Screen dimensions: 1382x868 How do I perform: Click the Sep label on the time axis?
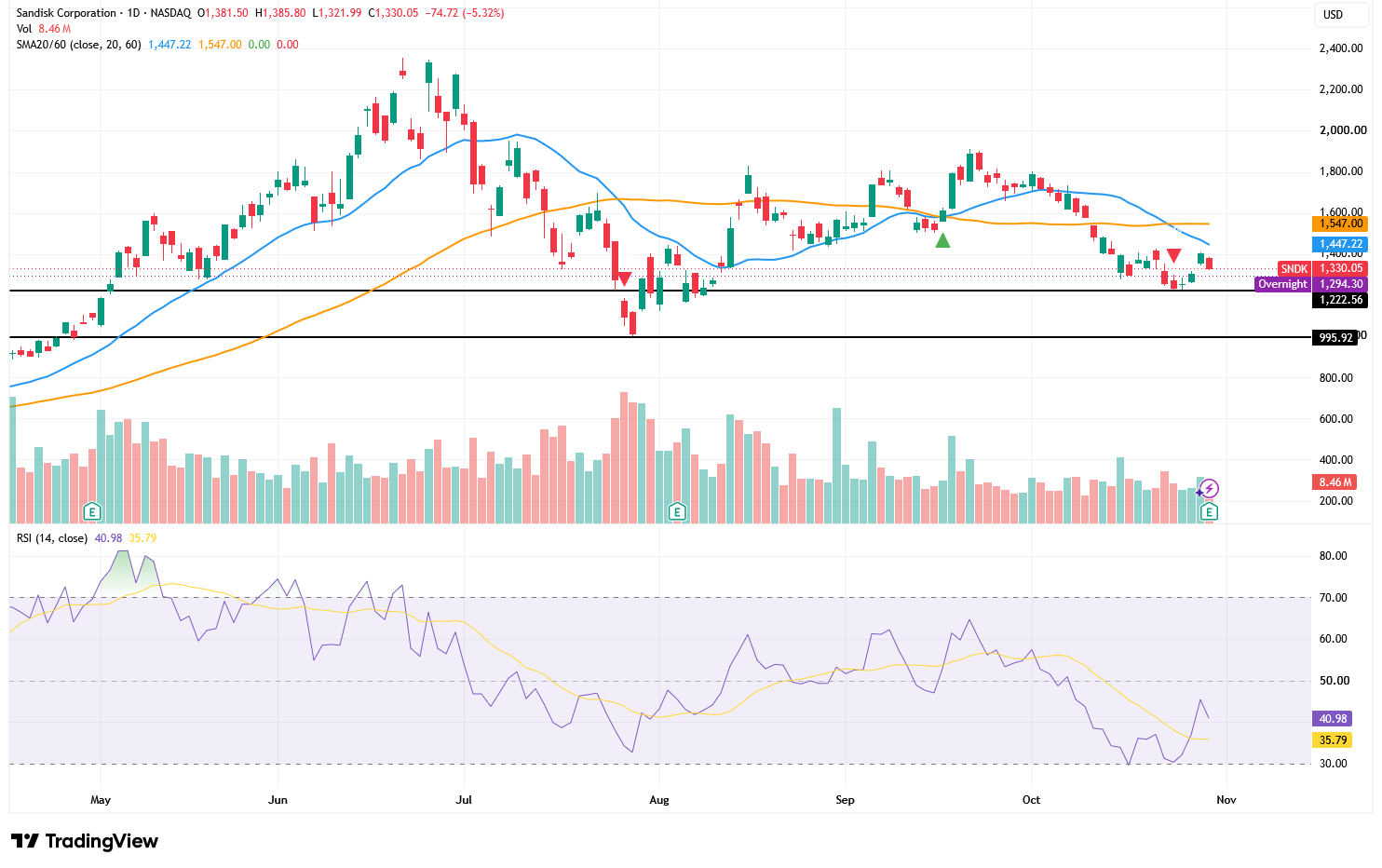tap(845, 800)
